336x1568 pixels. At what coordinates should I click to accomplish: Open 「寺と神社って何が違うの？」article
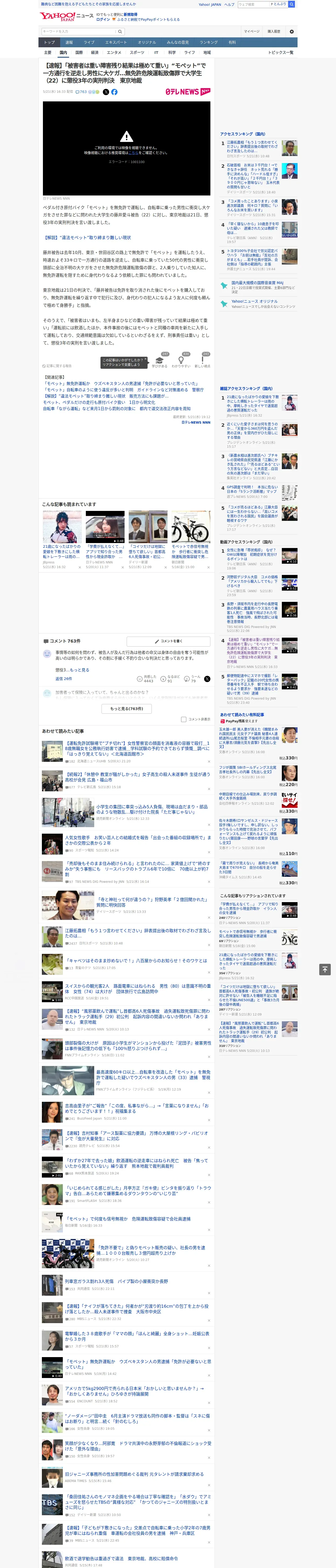[x=153, y=902]
